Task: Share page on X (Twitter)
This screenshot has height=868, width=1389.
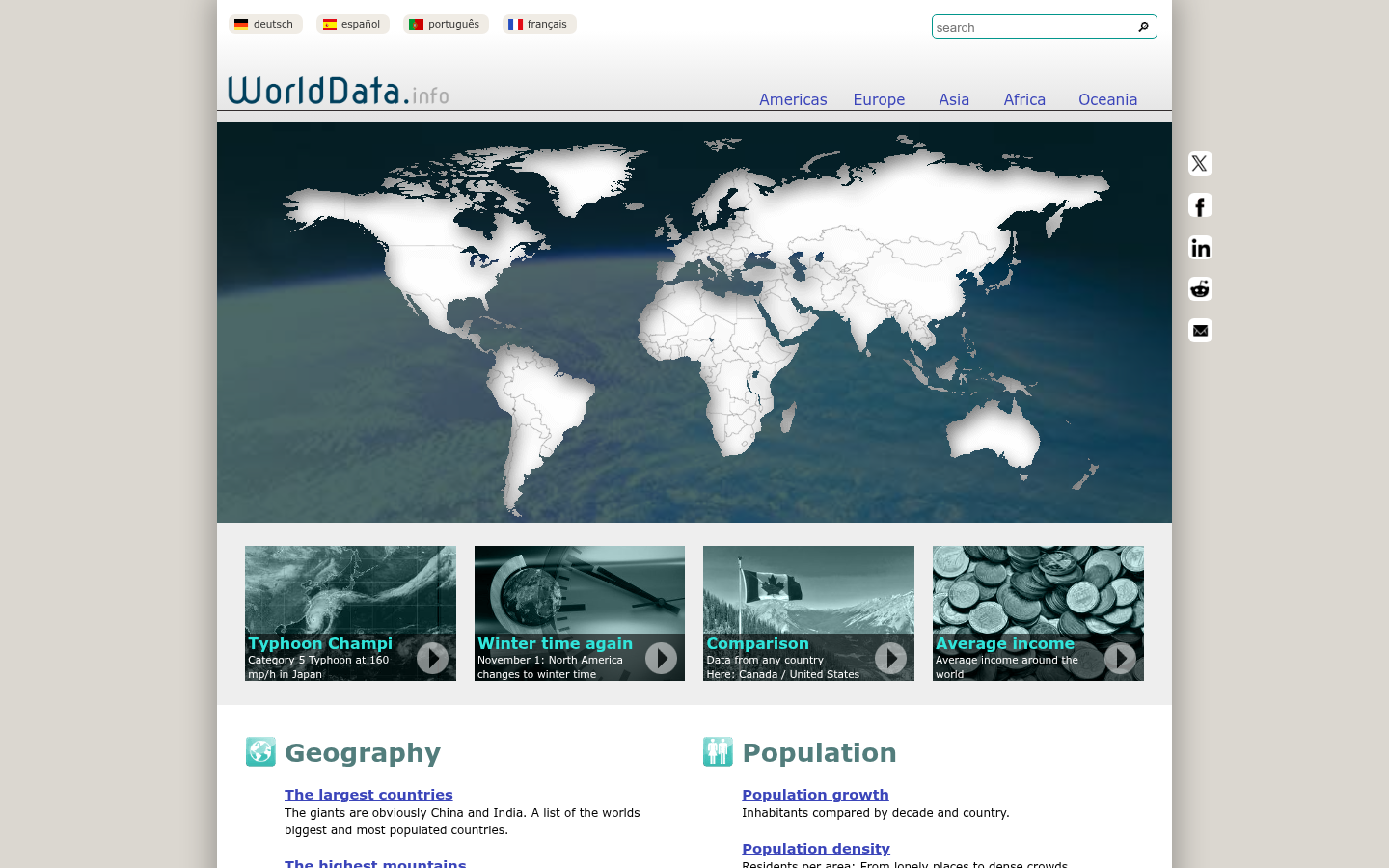Action: pyautogui.click(x=1200, y=164)
